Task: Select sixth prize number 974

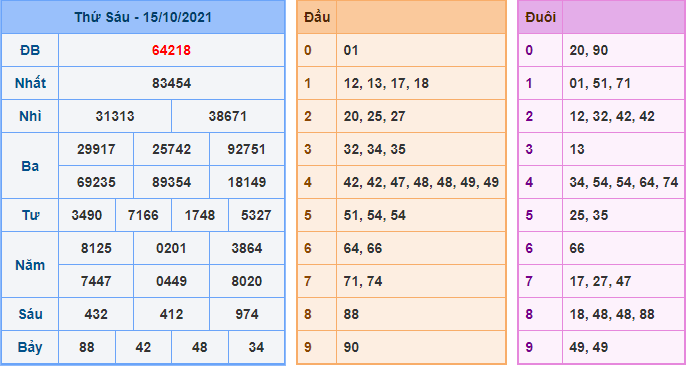Action: coord(246,314)
